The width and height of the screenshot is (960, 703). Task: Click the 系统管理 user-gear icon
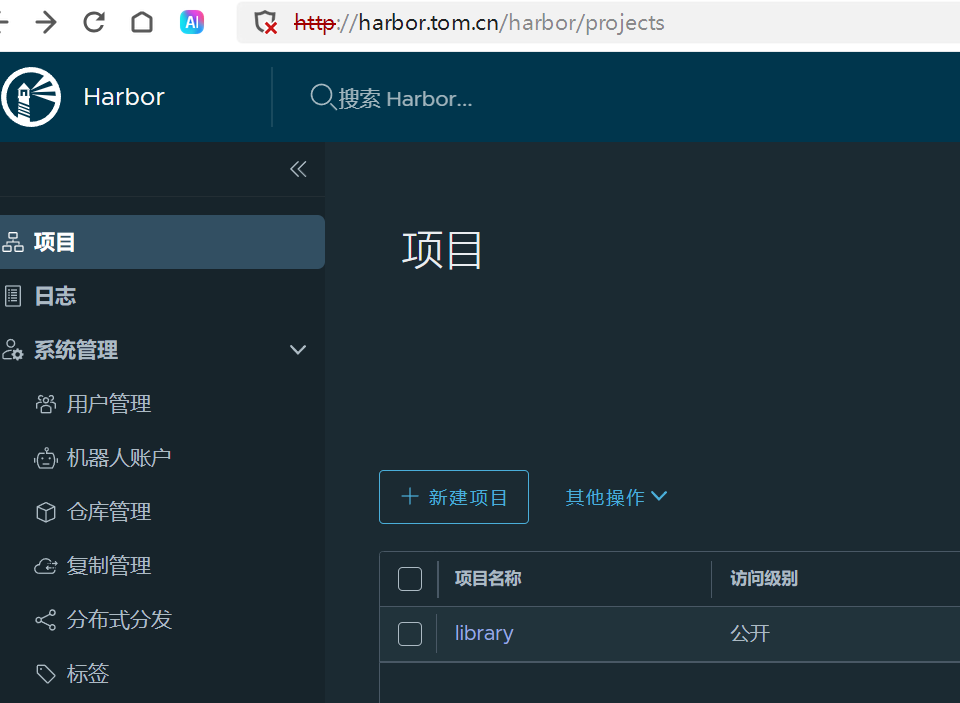[12, 350]
